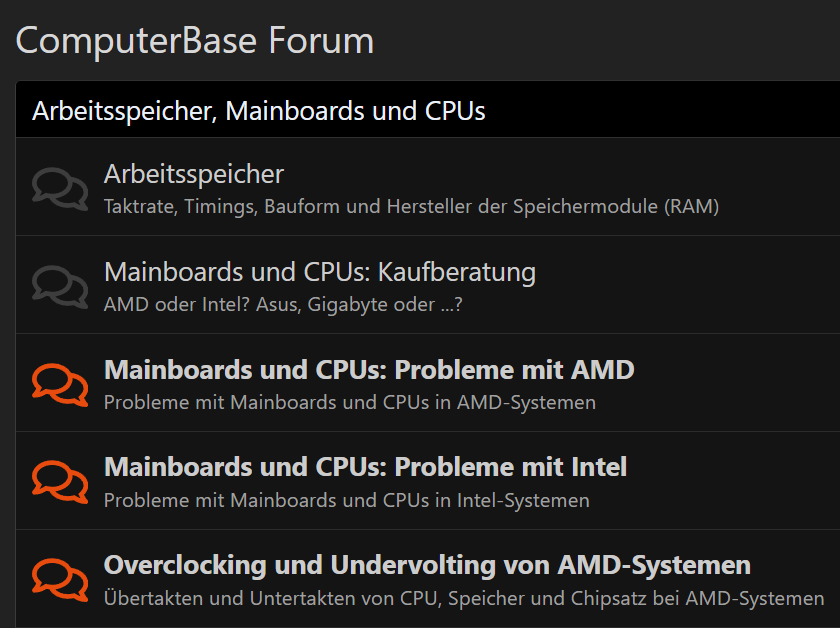Image resolution: width=840 pixels, height=628 pixels.
Task: Open the Arbeitsspeicher forum
Action: click(x=194, y=174)
